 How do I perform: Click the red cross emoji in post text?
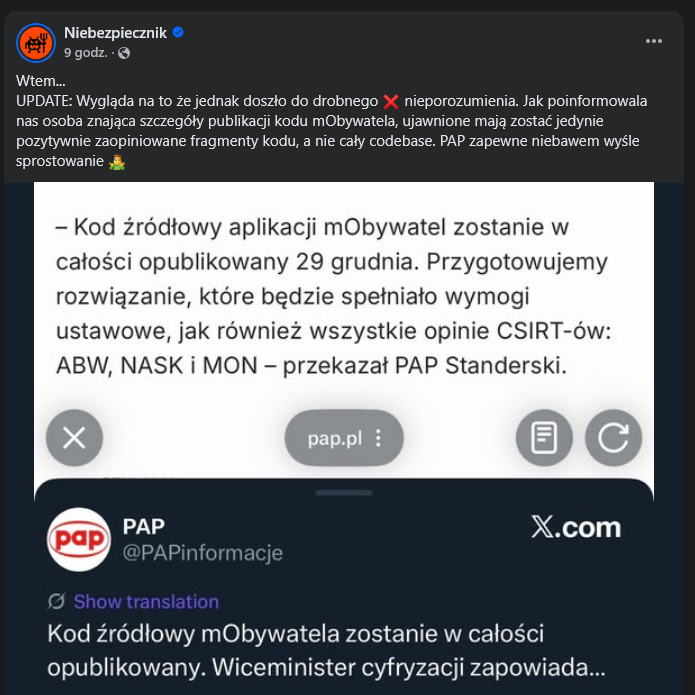coord(391,101)
